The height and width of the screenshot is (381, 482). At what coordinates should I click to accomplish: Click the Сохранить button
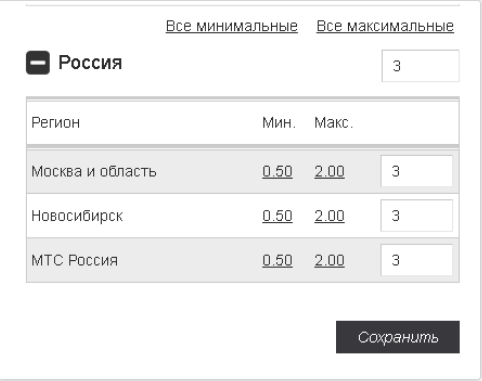(398, 337)
